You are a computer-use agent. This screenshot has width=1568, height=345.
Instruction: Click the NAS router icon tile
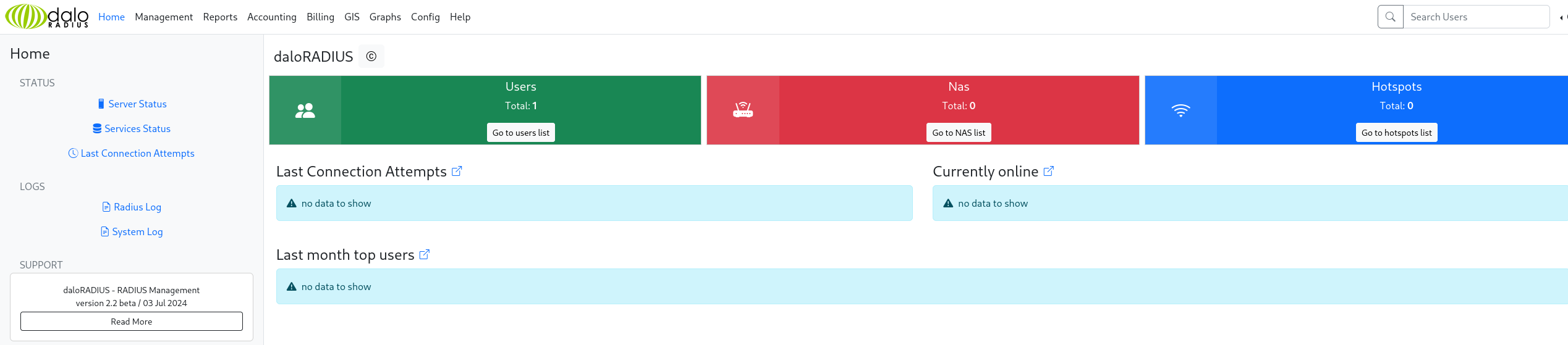[x=743, y=110]
